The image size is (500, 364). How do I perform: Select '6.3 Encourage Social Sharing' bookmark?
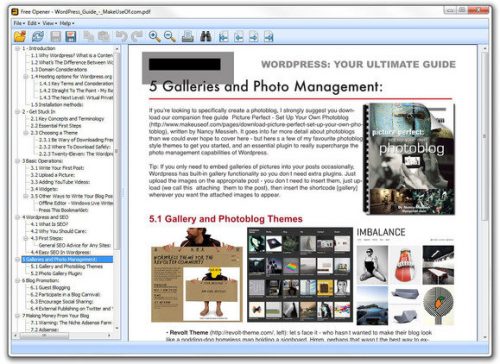tap(62, 301)
